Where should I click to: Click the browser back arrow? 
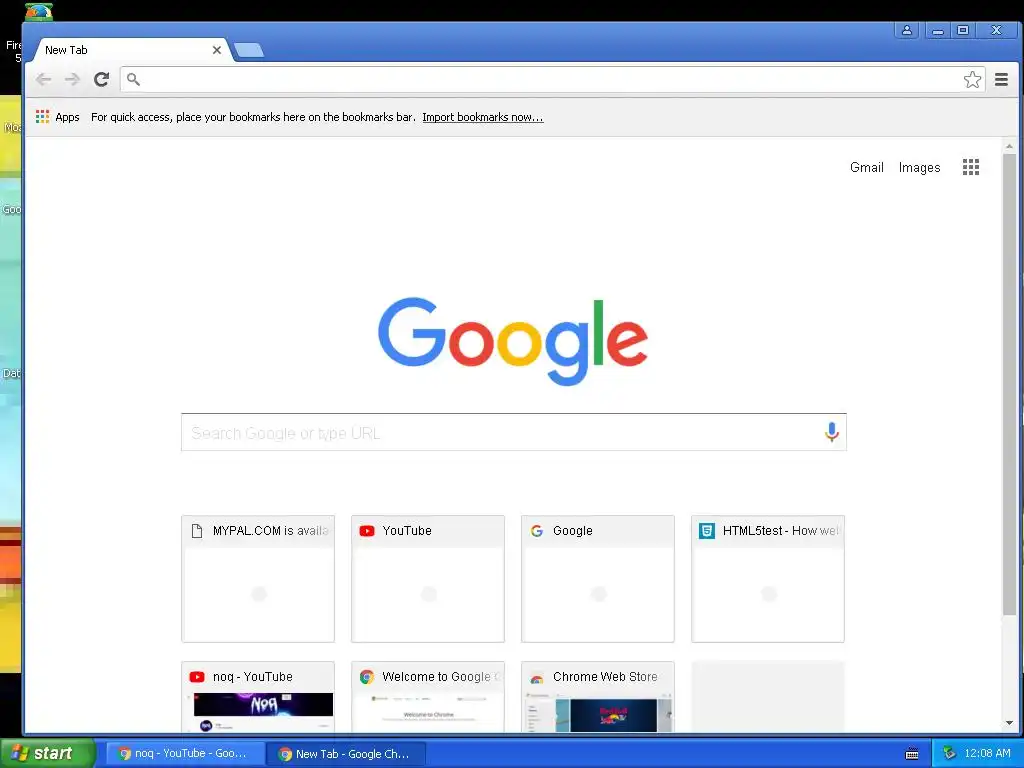click(x=44, y=80)
